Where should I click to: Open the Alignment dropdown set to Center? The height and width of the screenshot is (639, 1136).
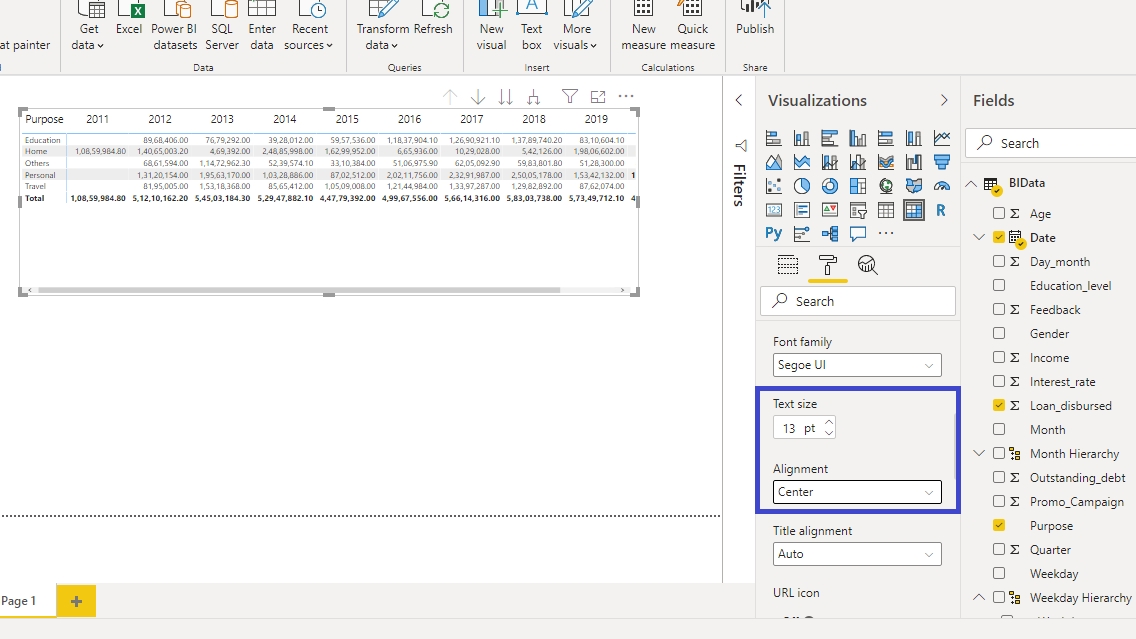(x=857, y=492)
